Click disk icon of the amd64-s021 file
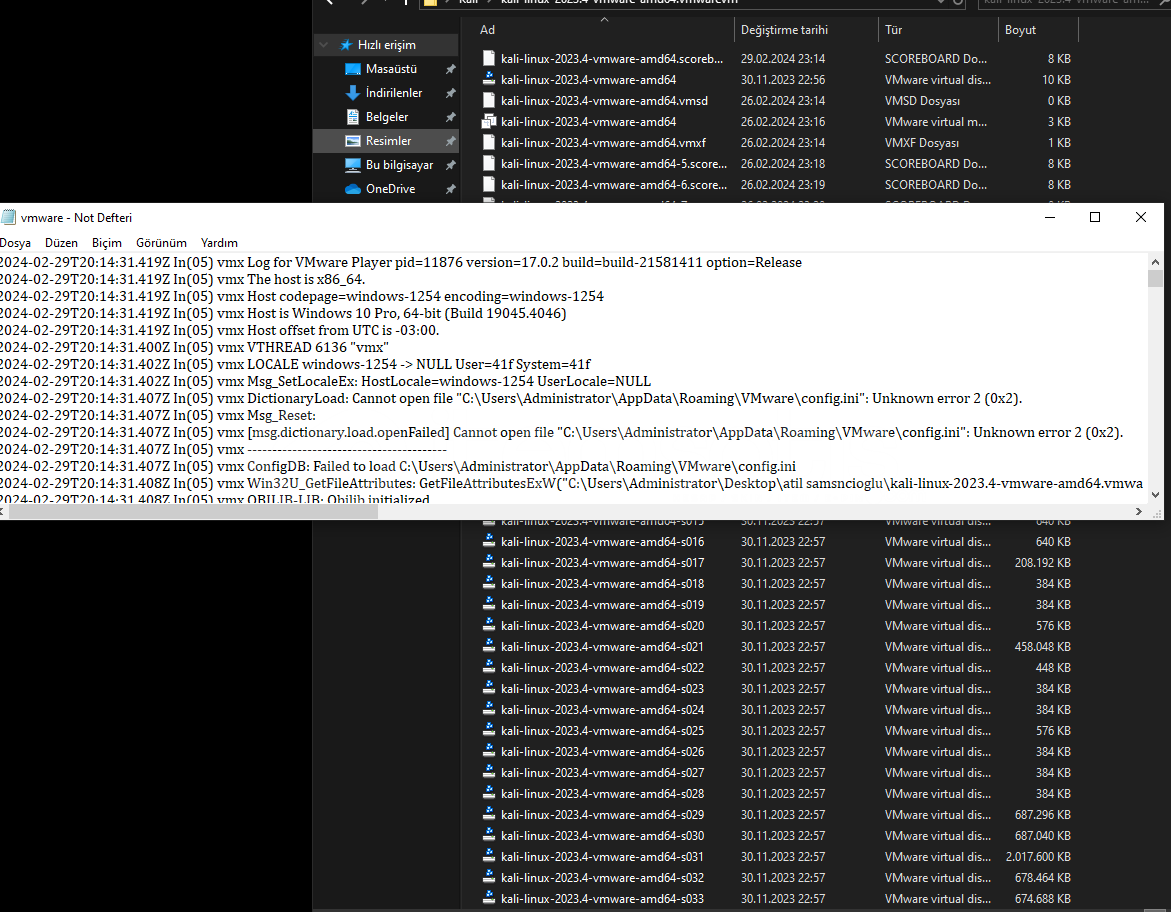 coord(489,646)
